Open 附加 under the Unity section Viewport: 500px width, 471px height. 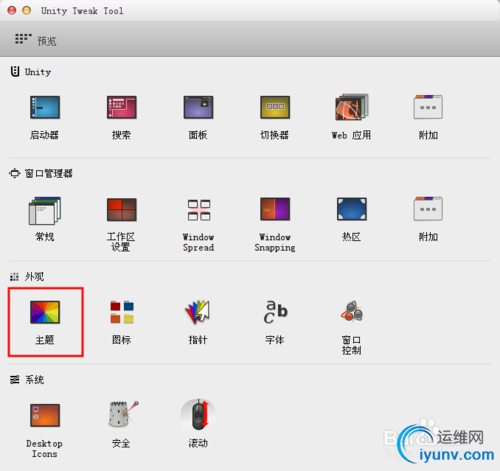tap(428, 117)
